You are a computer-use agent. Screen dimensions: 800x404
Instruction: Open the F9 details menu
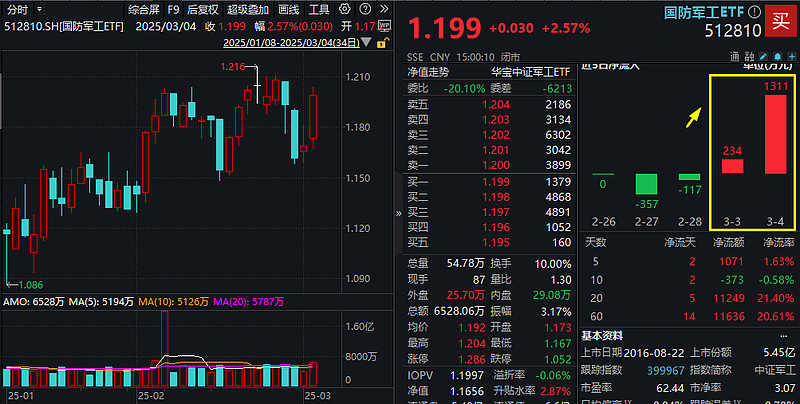tap(173, 10)
